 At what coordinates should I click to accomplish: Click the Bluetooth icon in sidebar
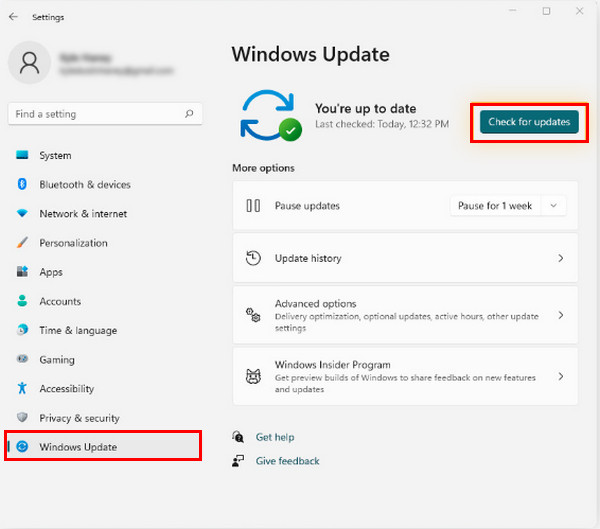click(22, 184)
